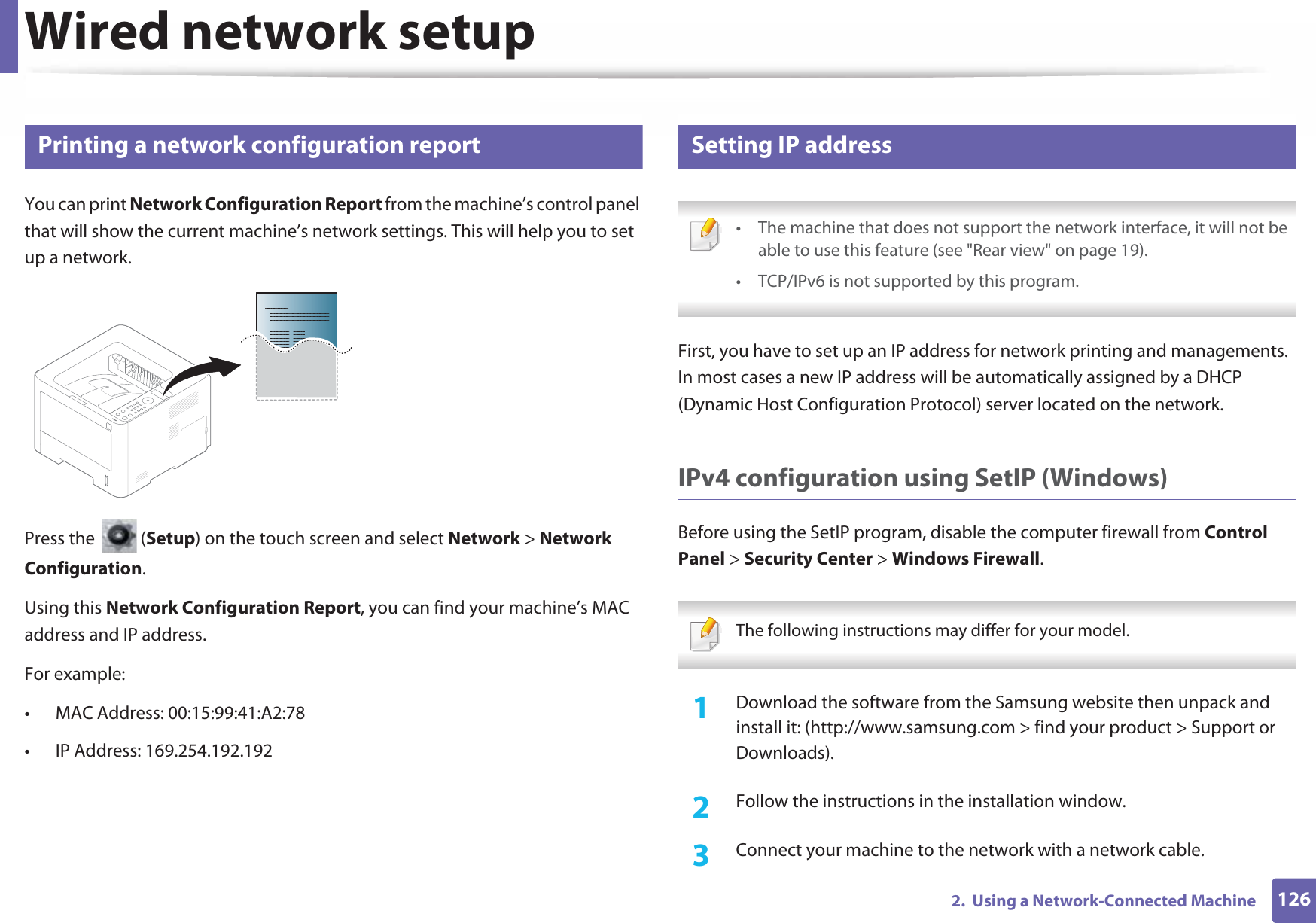Click the blue step number 1
This screenshot has height=923, width=1316.
[700, 708]
